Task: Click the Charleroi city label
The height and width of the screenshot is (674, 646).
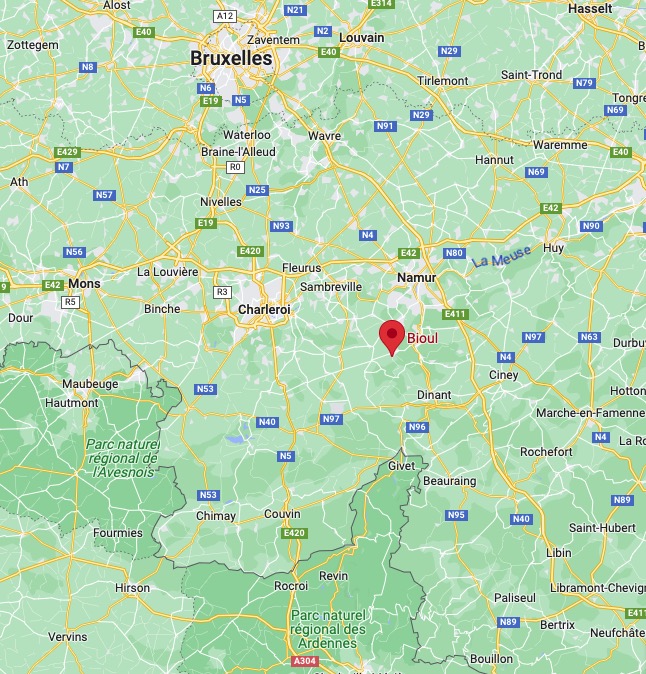Action: [264, 309]
